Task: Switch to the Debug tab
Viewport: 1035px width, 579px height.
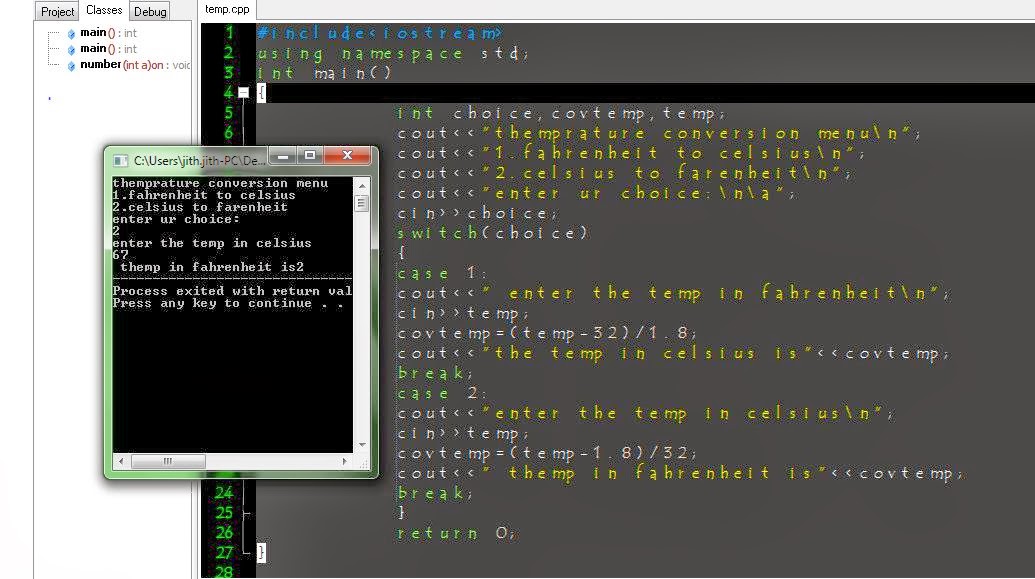Action: click(x=149, y=12)
